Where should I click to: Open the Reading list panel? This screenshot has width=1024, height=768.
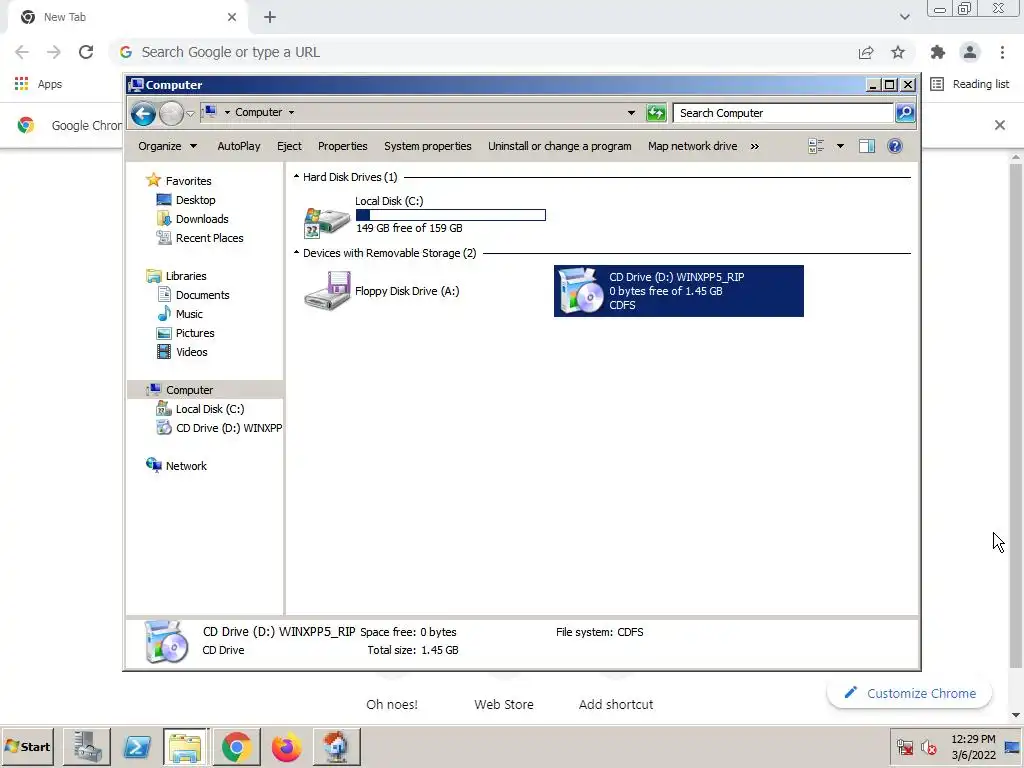tap(970, 84)
